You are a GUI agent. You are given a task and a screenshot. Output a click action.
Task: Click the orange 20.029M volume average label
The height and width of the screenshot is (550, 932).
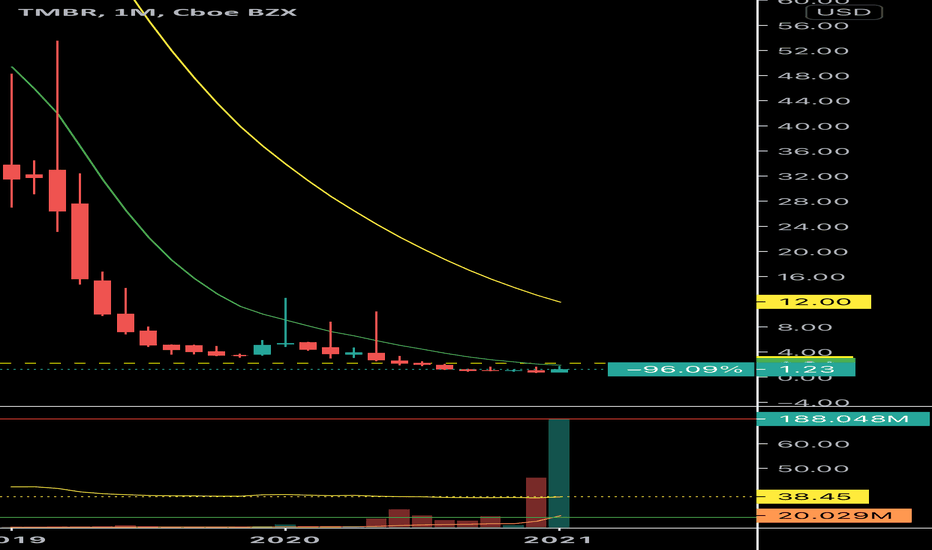[835, 515]
